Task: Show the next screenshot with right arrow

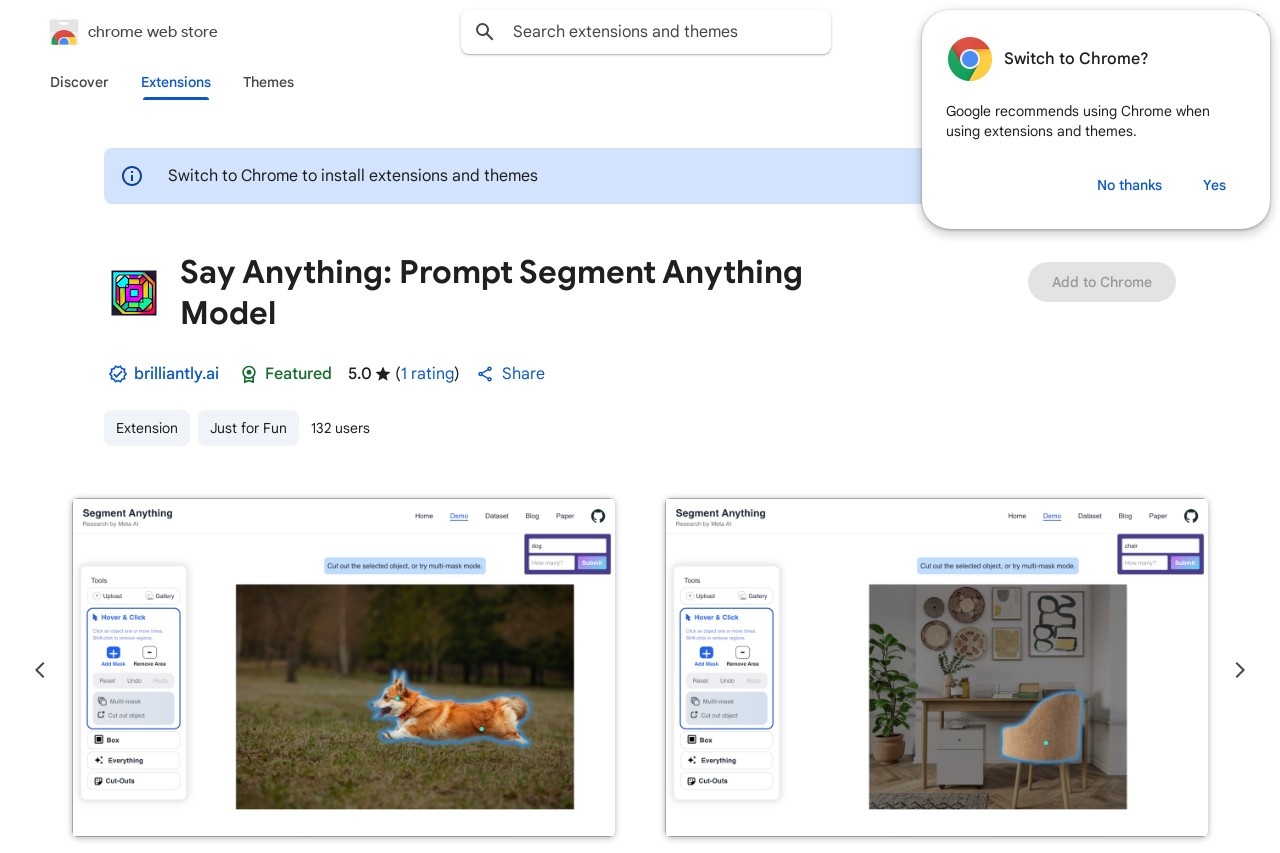Action: 1240,670
